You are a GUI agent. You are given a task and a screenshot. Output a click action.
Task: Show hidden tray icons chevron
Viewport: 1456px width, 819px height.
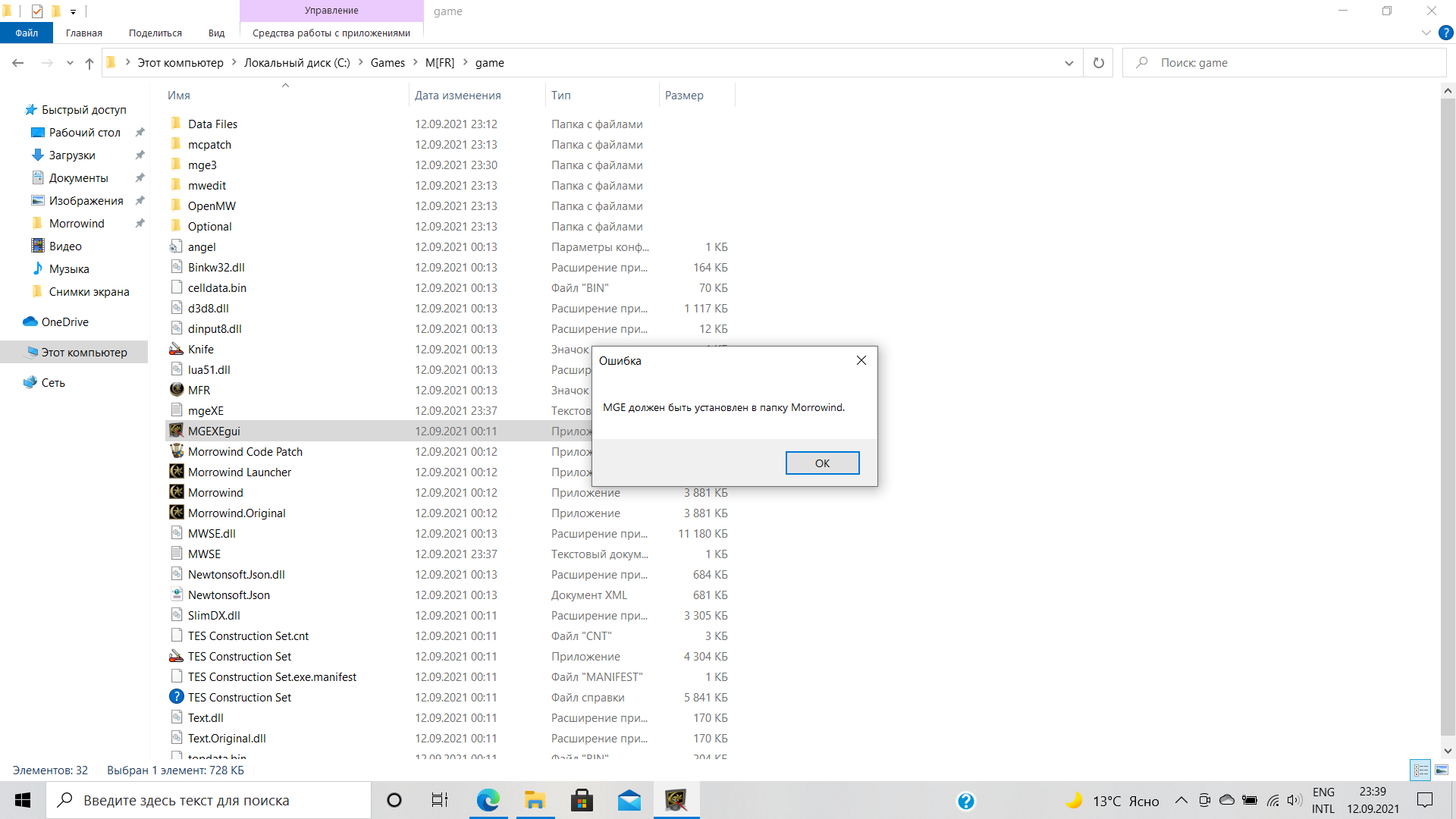click(x=1181, y=800)
